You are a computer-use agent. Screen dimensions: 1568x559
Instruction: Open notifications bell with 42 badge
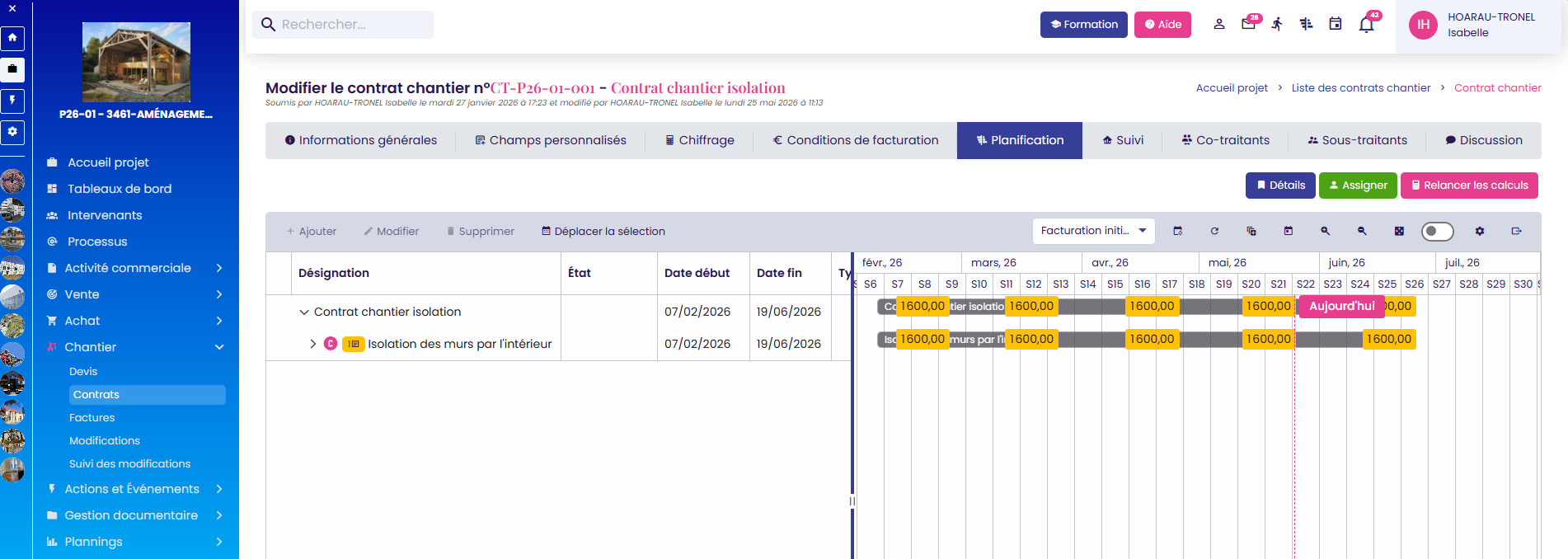tap(1367, 24)
